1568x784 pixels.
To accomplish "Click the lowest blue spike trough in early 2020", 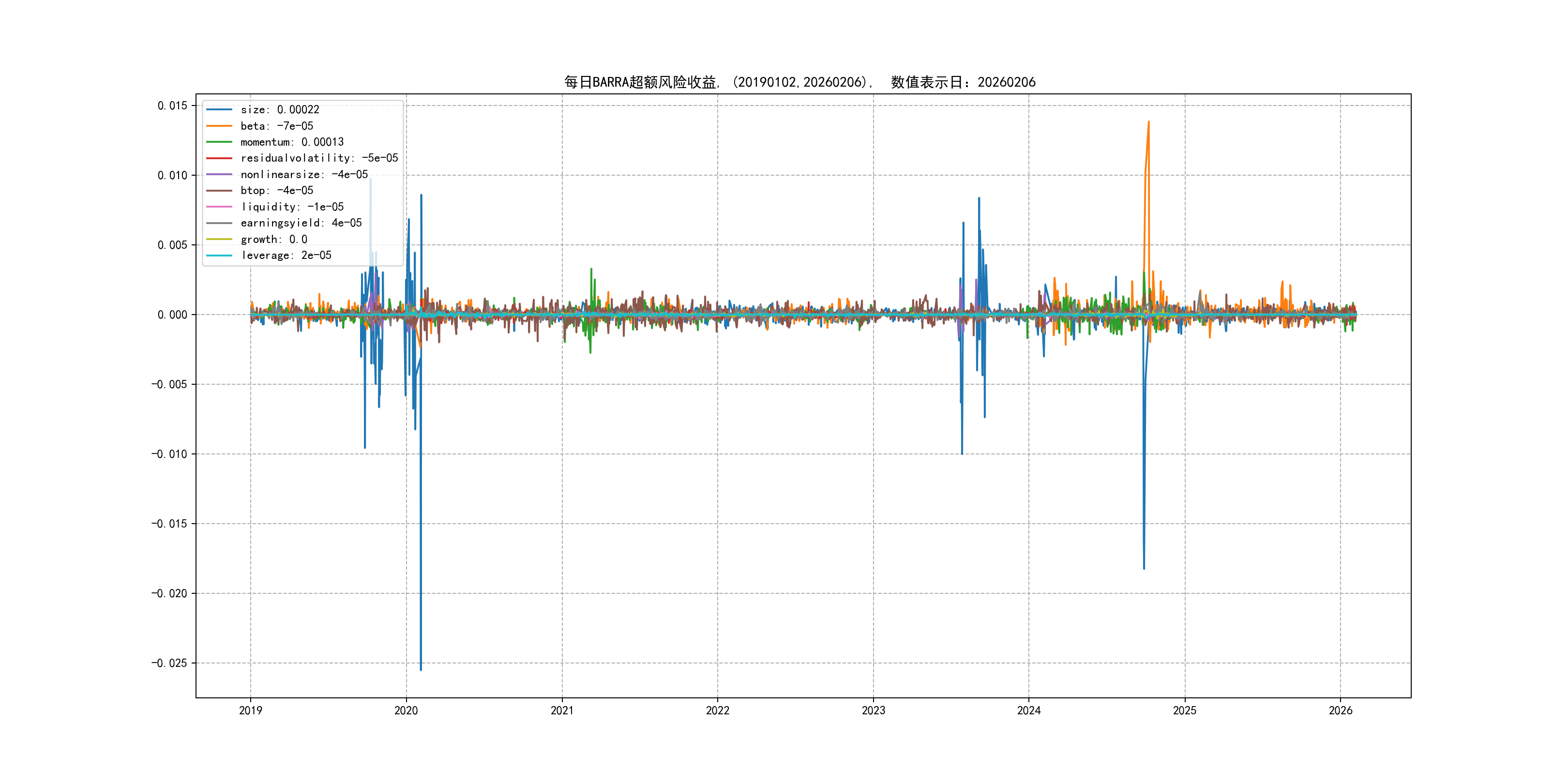I will tap(421, 669).
